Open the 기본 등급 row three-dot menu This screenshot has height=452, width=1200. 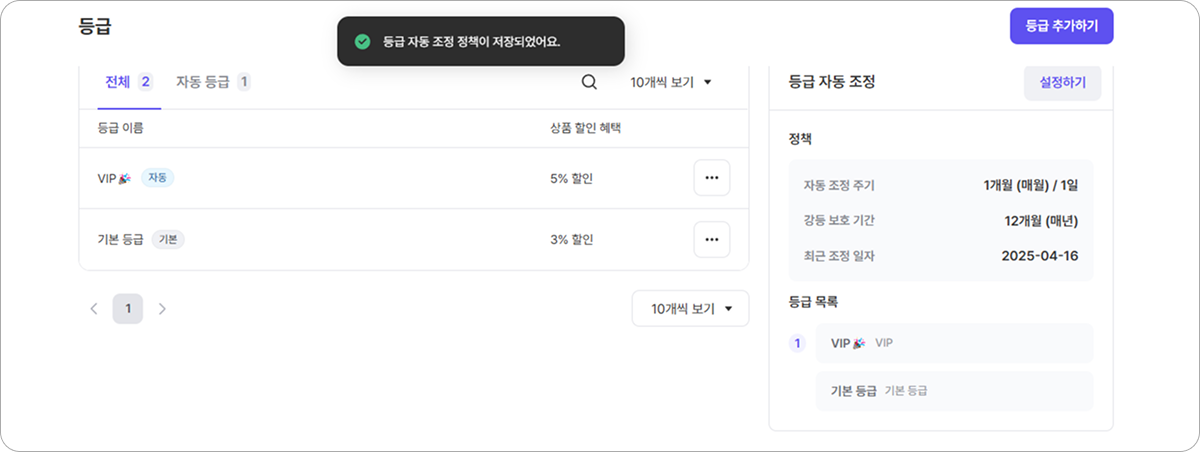(712, 239)
